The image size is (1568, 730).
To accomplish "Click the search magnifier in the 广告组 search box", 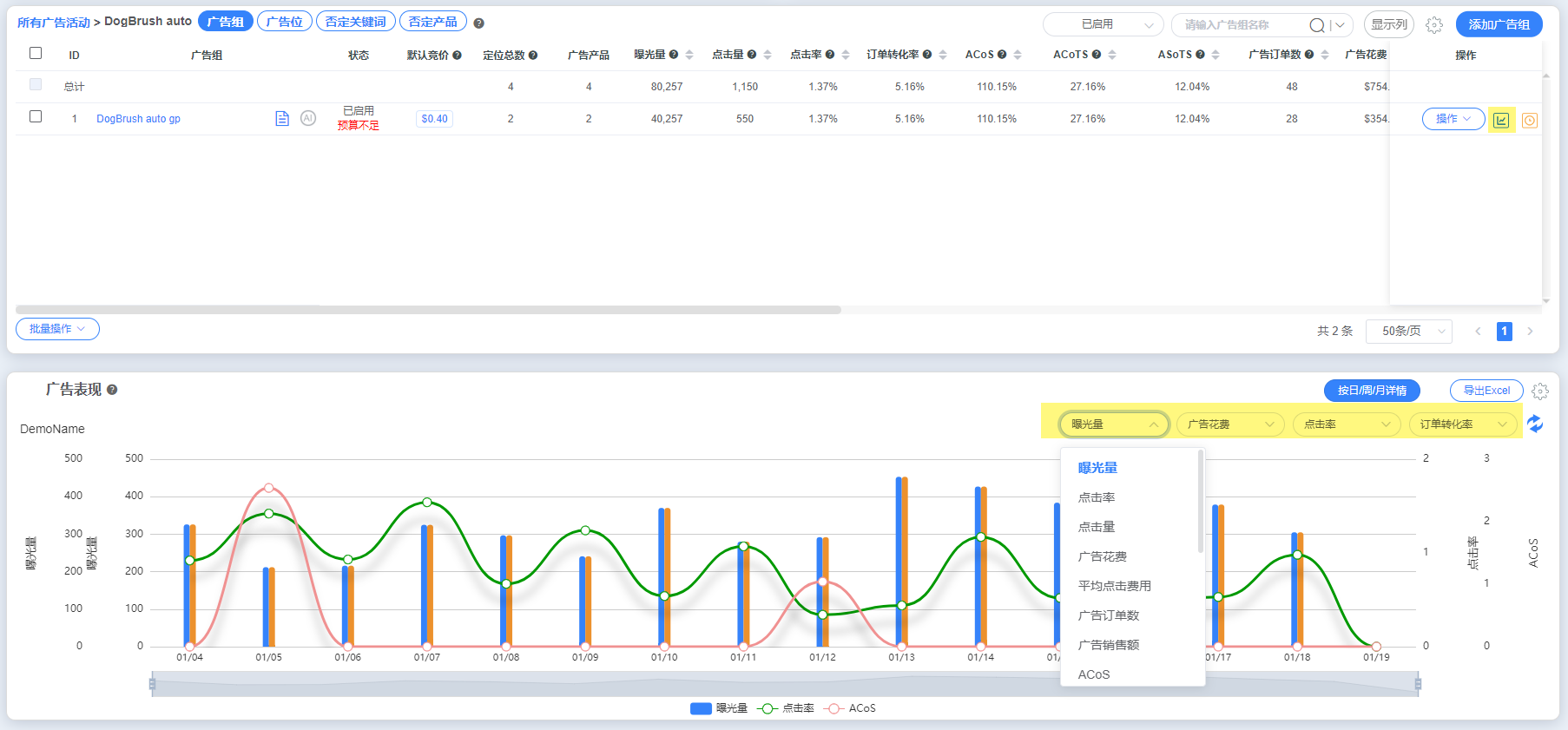I will (1317, 25).
